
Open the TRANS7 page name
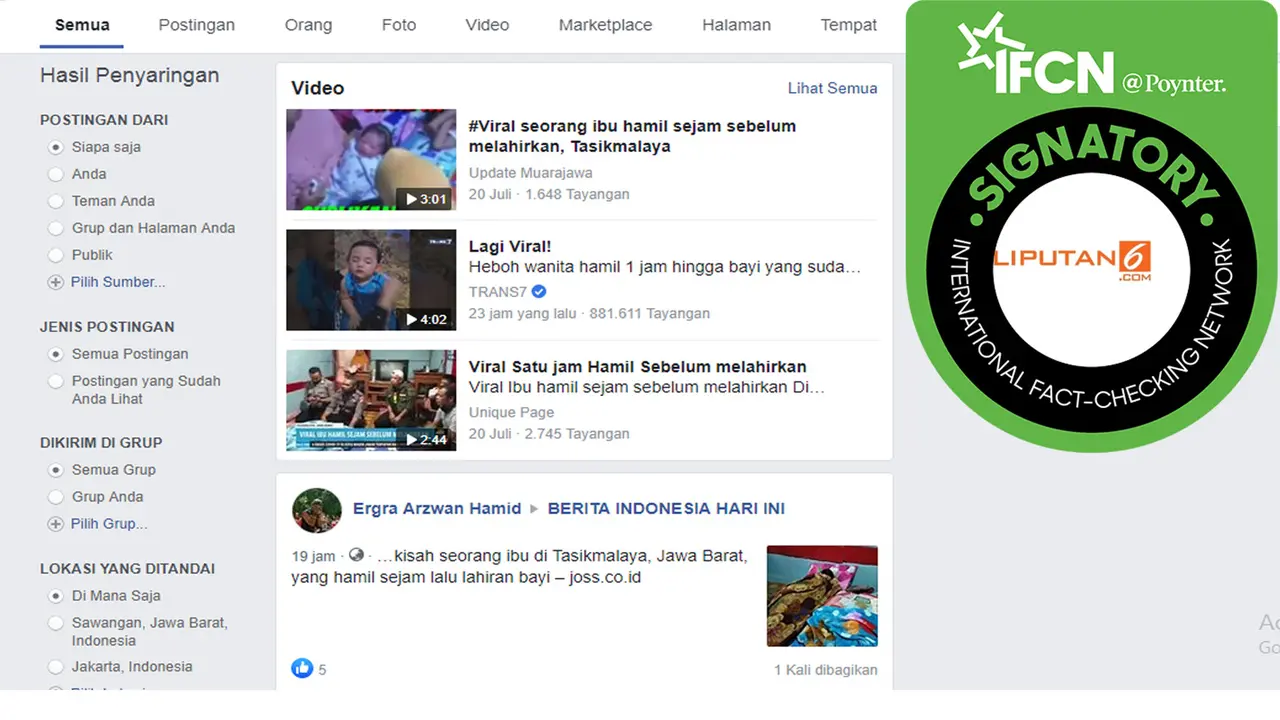[497, 292]
